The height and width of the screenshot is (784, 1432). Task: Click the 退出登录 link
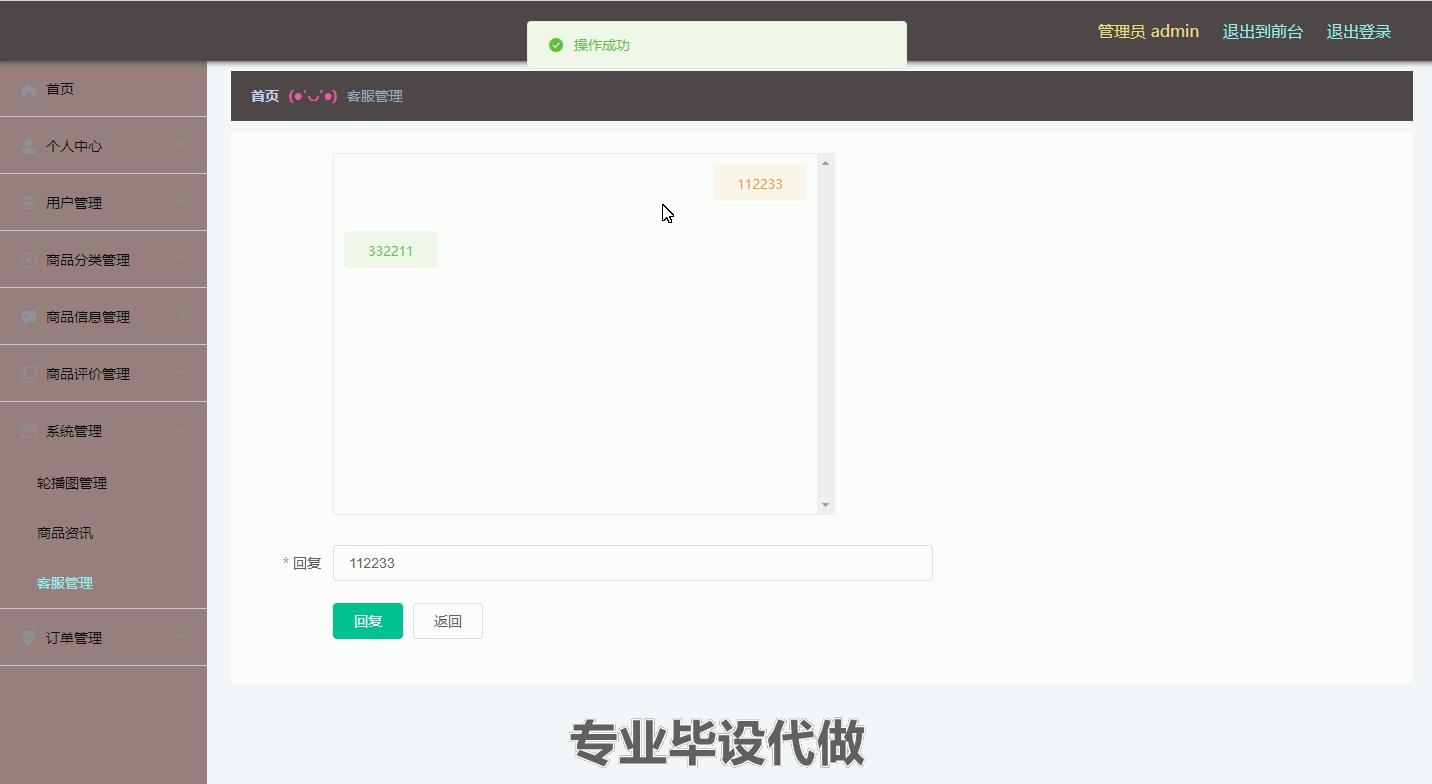[1358, 32]
